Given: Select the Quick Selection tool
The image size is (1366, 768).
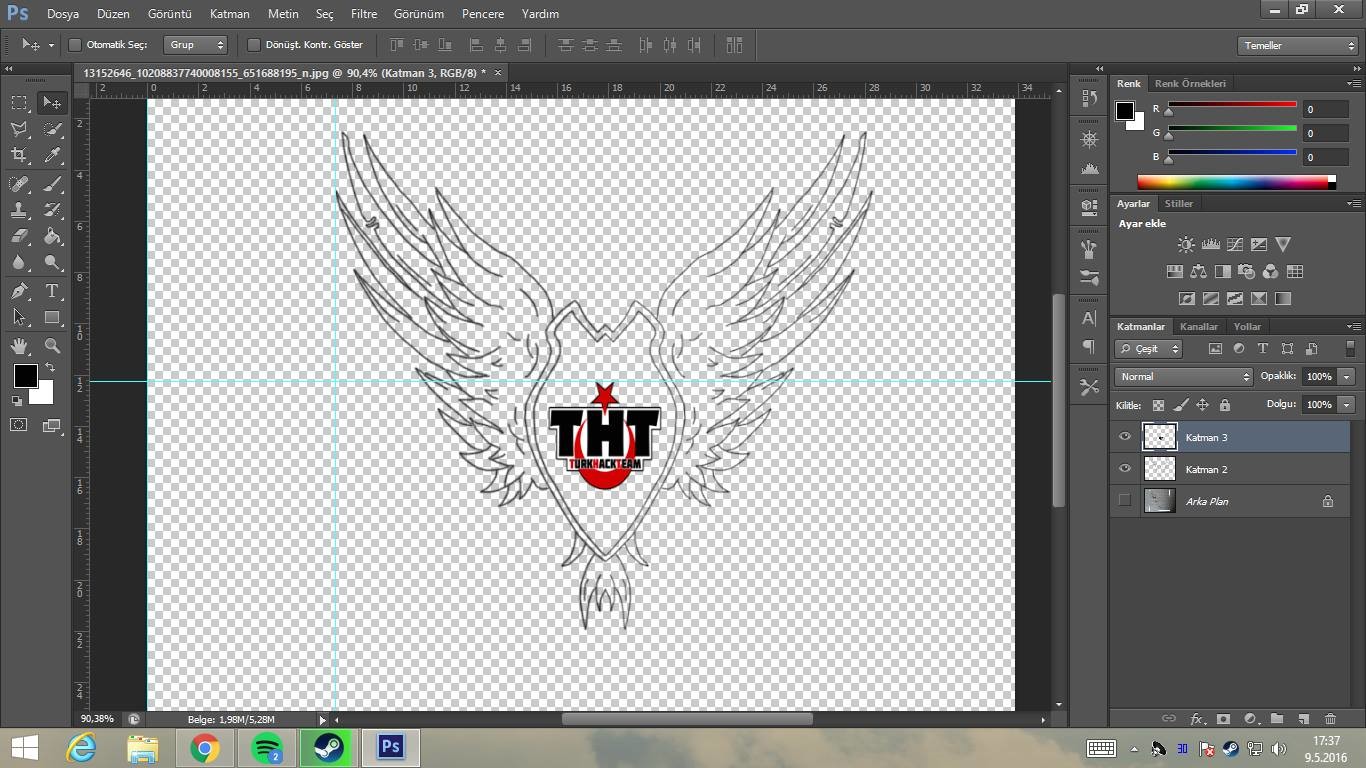Looking at the screenshot, I should click(52, 129).
